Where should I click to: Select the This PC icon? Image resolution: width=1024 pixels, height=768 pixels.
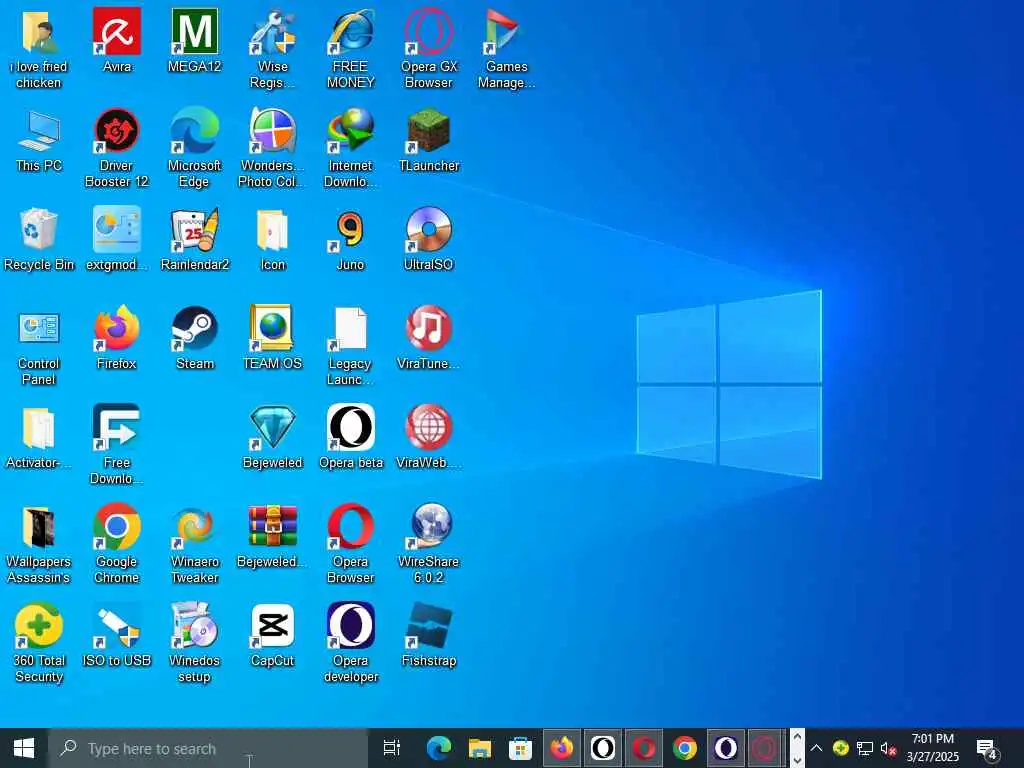click(39, 140)
